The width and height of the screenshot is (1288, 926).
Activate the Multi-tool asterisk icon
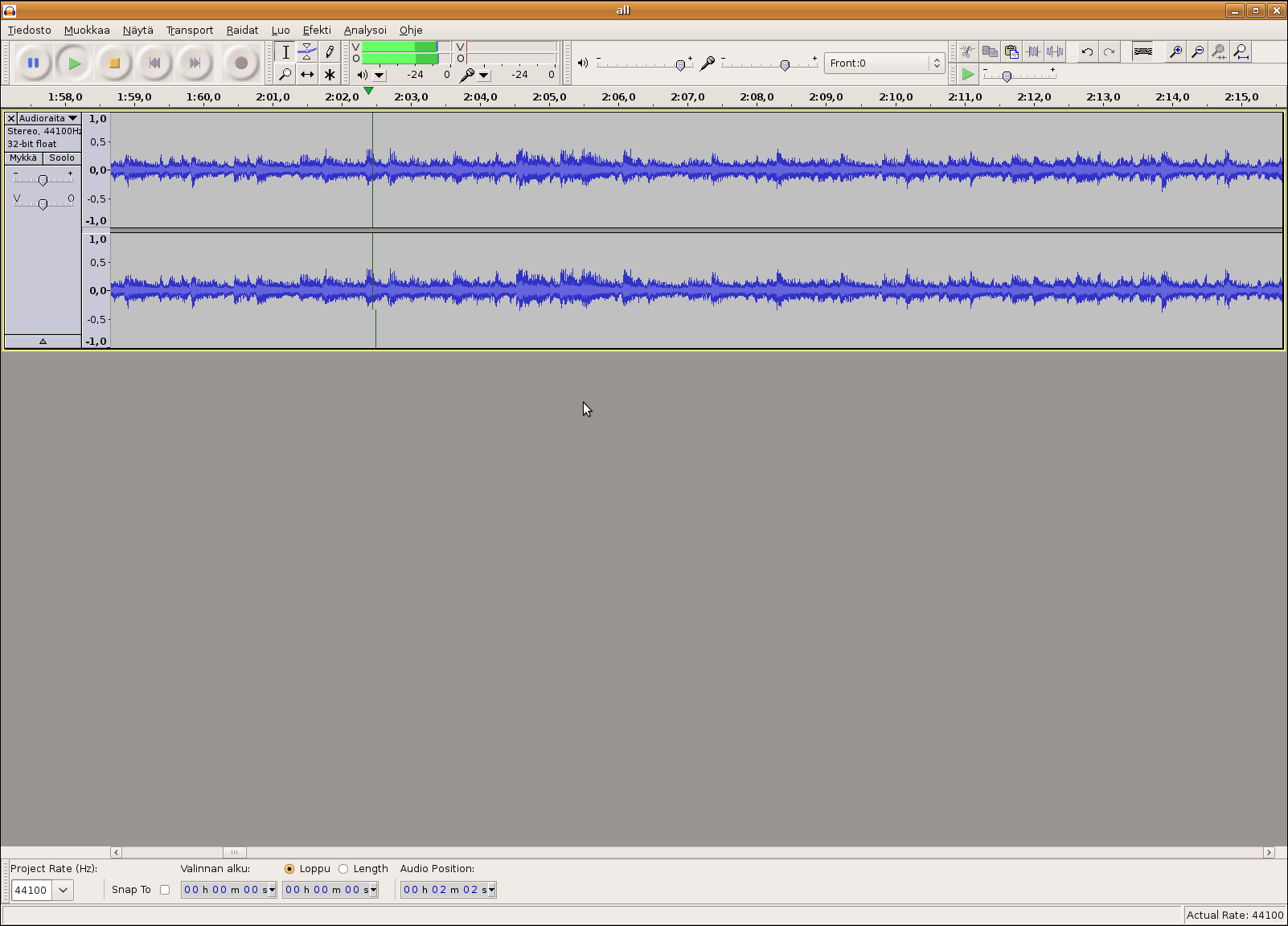(x=330, y=75)
